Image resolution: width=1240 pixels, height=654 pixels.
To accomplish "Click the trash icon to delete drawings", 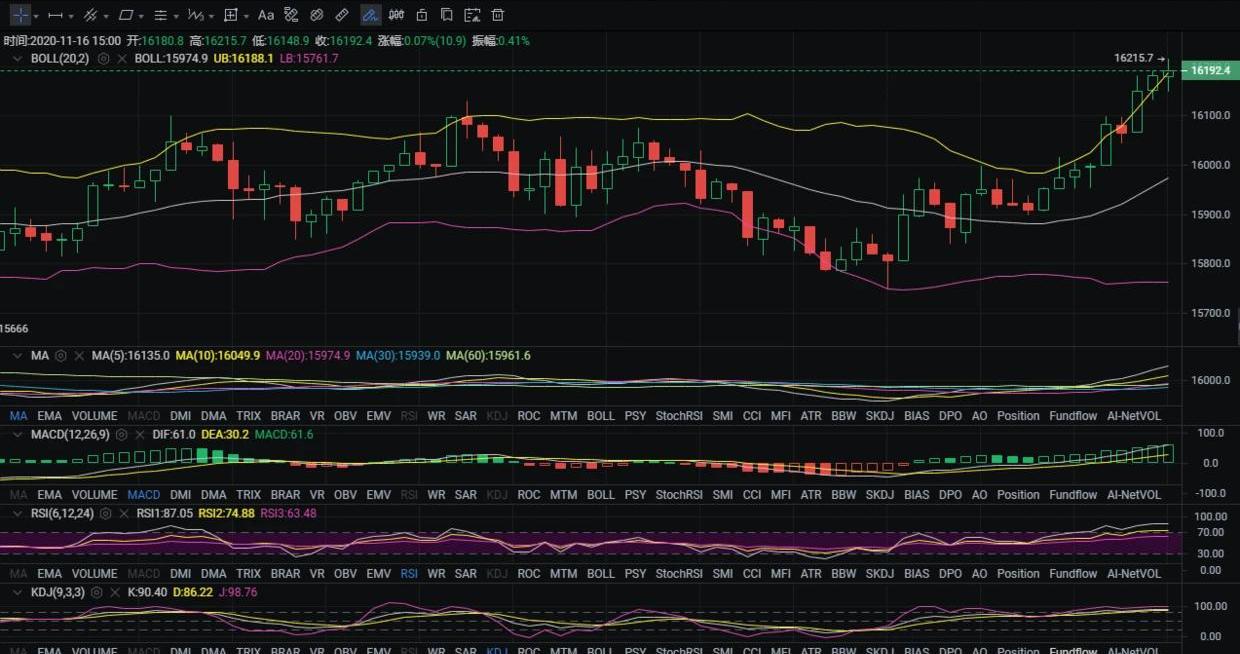I will pyautogui.click(x=498, y=15).
